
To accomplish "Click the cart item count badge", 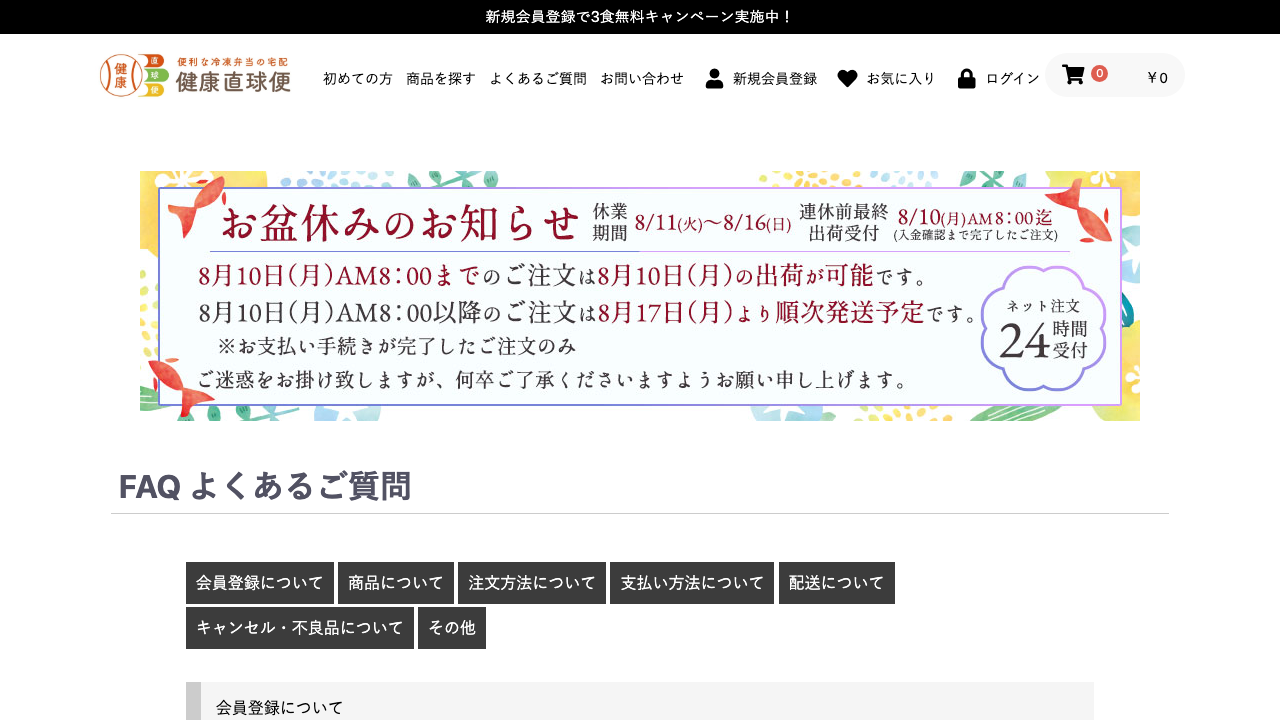I will tap(1099, 73).
